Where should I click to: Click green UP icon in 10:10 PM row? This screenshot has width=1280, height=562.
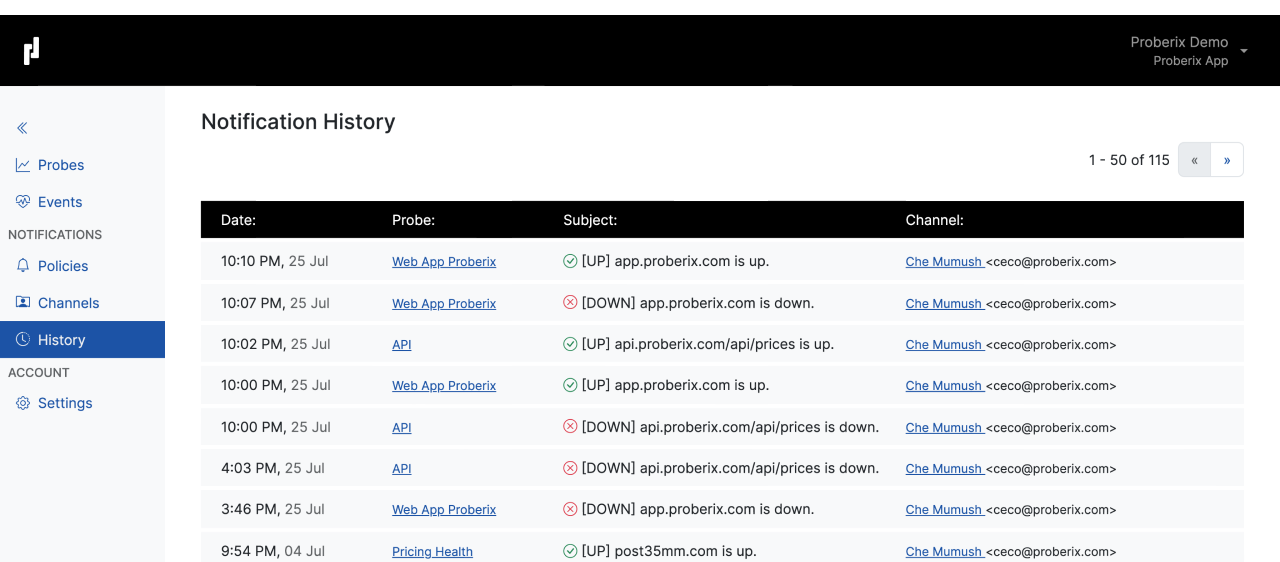click(570, 261)
